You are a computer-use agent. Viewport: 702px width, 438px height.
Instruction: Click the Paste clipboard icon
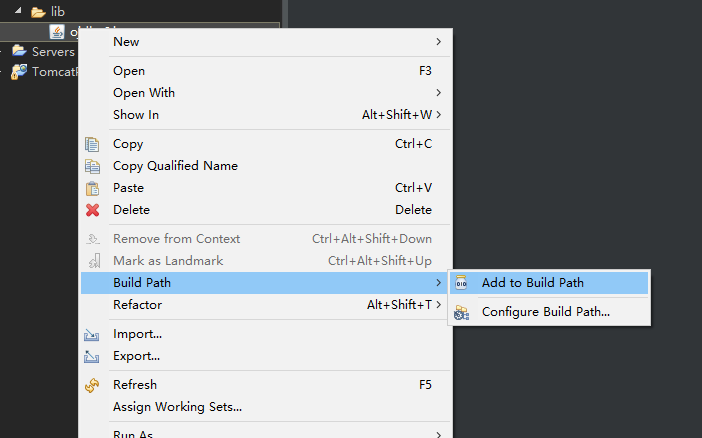(93, 188)
